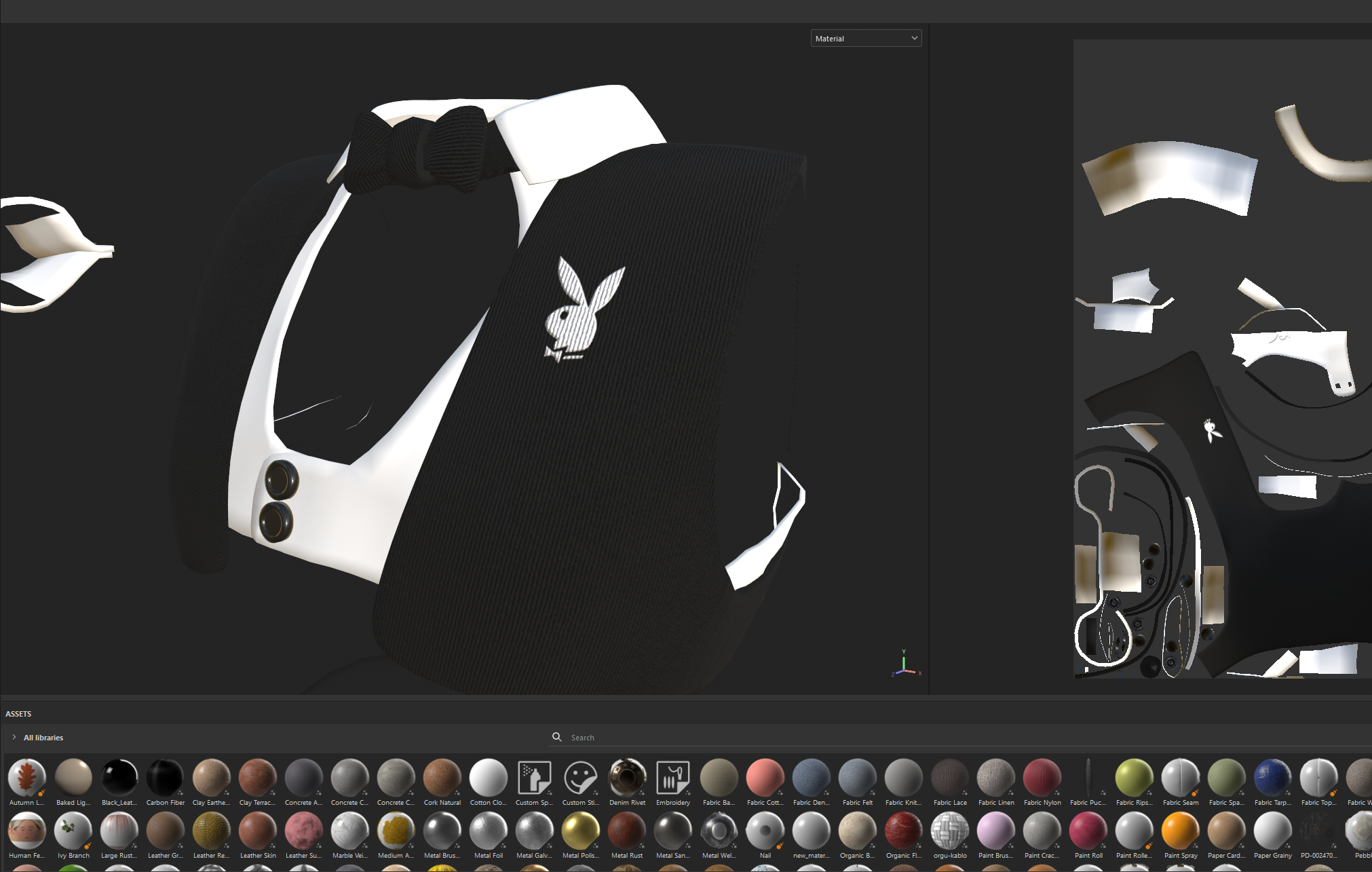This screenshot has width=1372, height=872.
Task: Select the Fabric Lace material
Action: [x=949, y=777]
